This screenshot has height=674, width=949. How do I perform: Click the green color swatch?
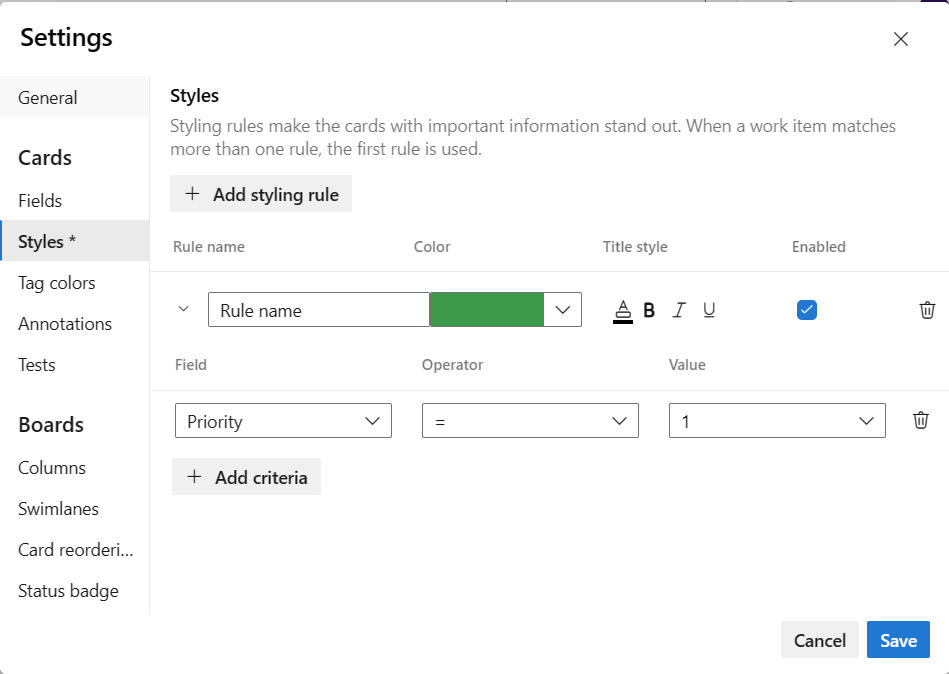pyautogui.click(x=487, y=310)
